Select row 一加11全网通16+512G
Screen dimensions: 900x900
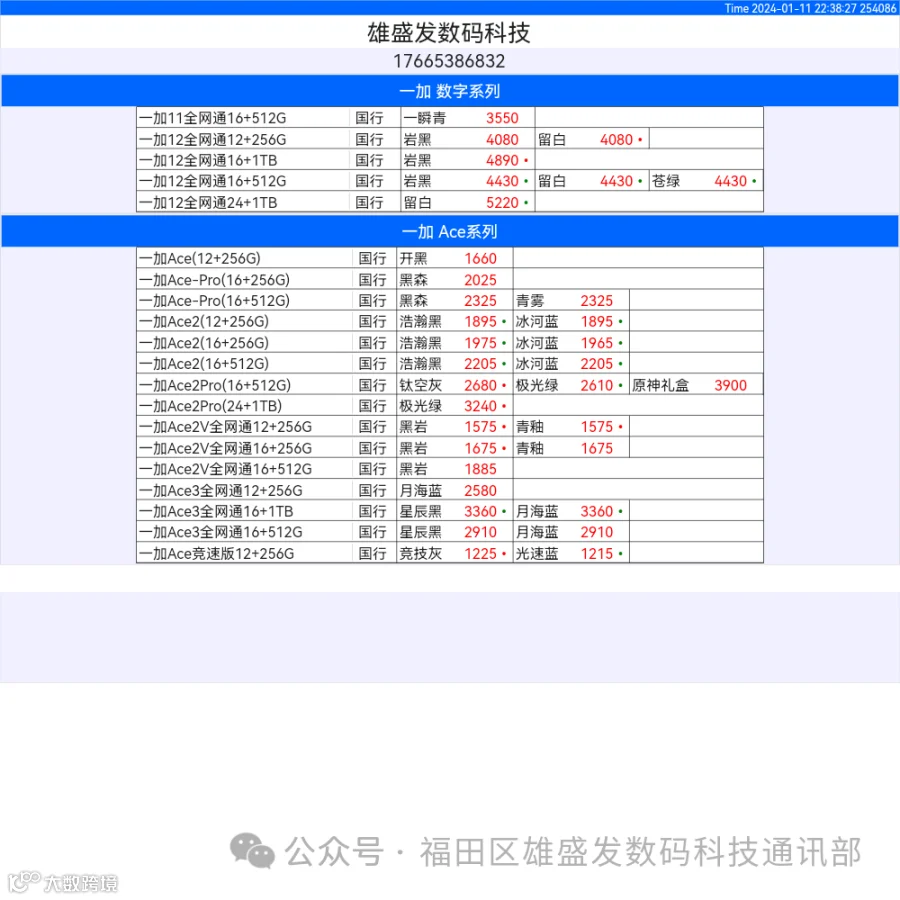pyautogui.click(x=450, y=118)
